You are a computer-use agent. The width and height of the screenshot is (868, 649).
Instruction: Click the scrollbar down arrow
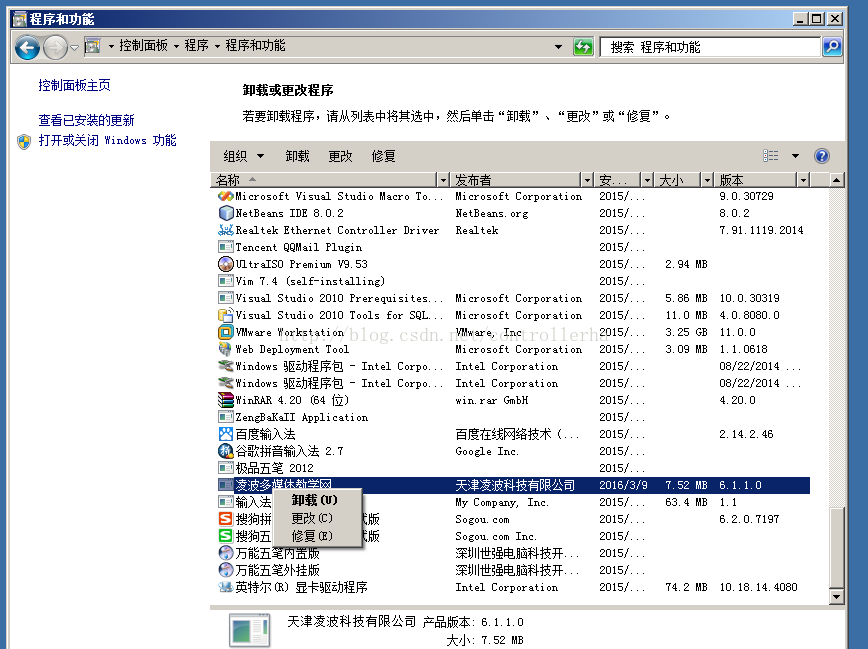pyautogui.click(x=836, y=597)
